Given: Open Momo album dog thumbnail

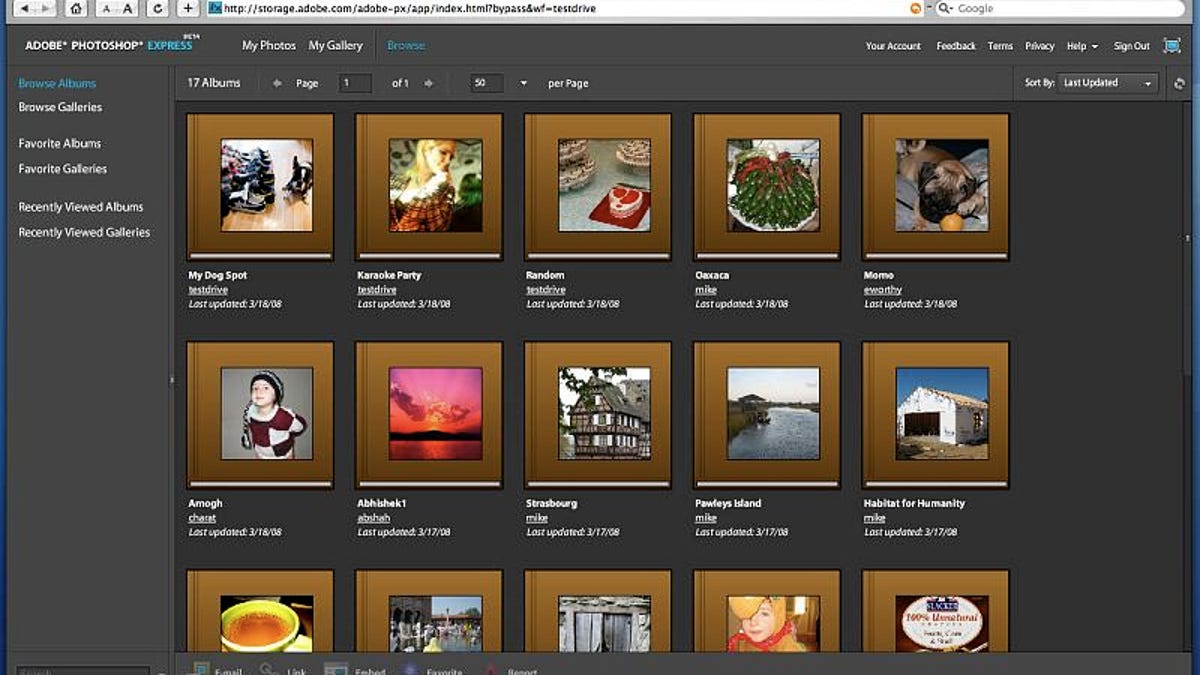Looking at the screenshot, I should coord(937,187).
